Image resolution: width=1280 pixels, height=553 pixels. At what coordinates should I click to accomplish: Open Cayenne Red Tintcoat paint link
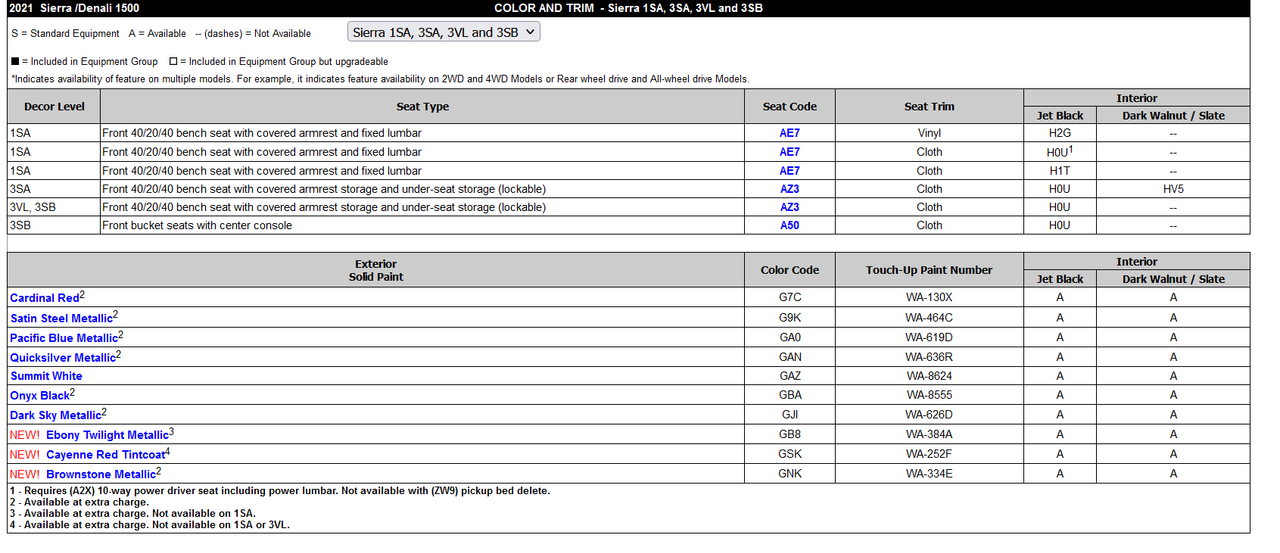(x=105, y=455)
